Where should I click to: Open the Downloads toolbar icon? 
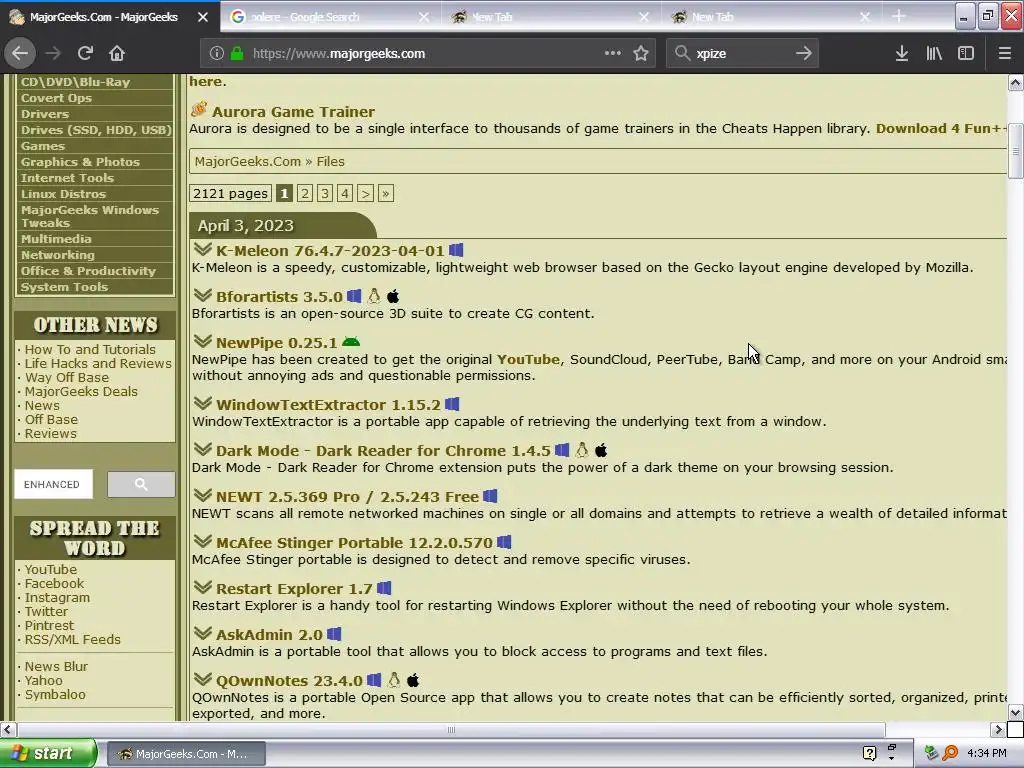[x=902, y=54]
